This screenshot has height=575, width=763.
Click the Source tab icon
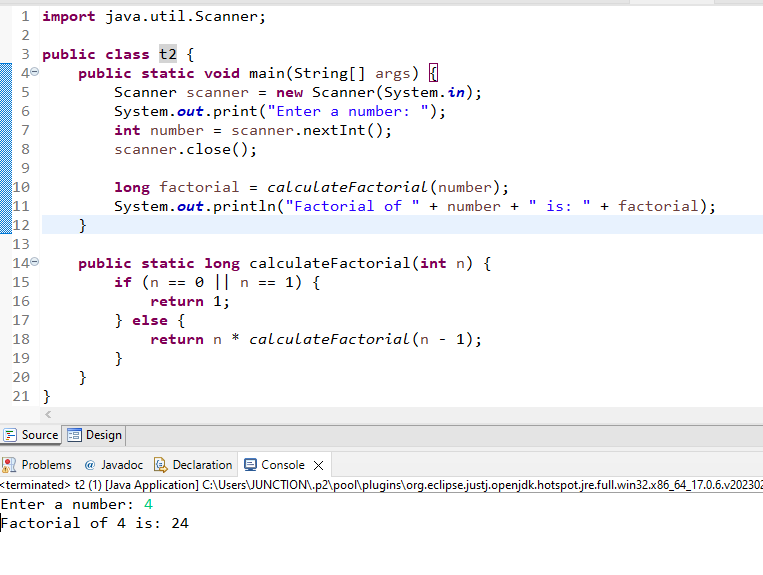coord(10,435)
